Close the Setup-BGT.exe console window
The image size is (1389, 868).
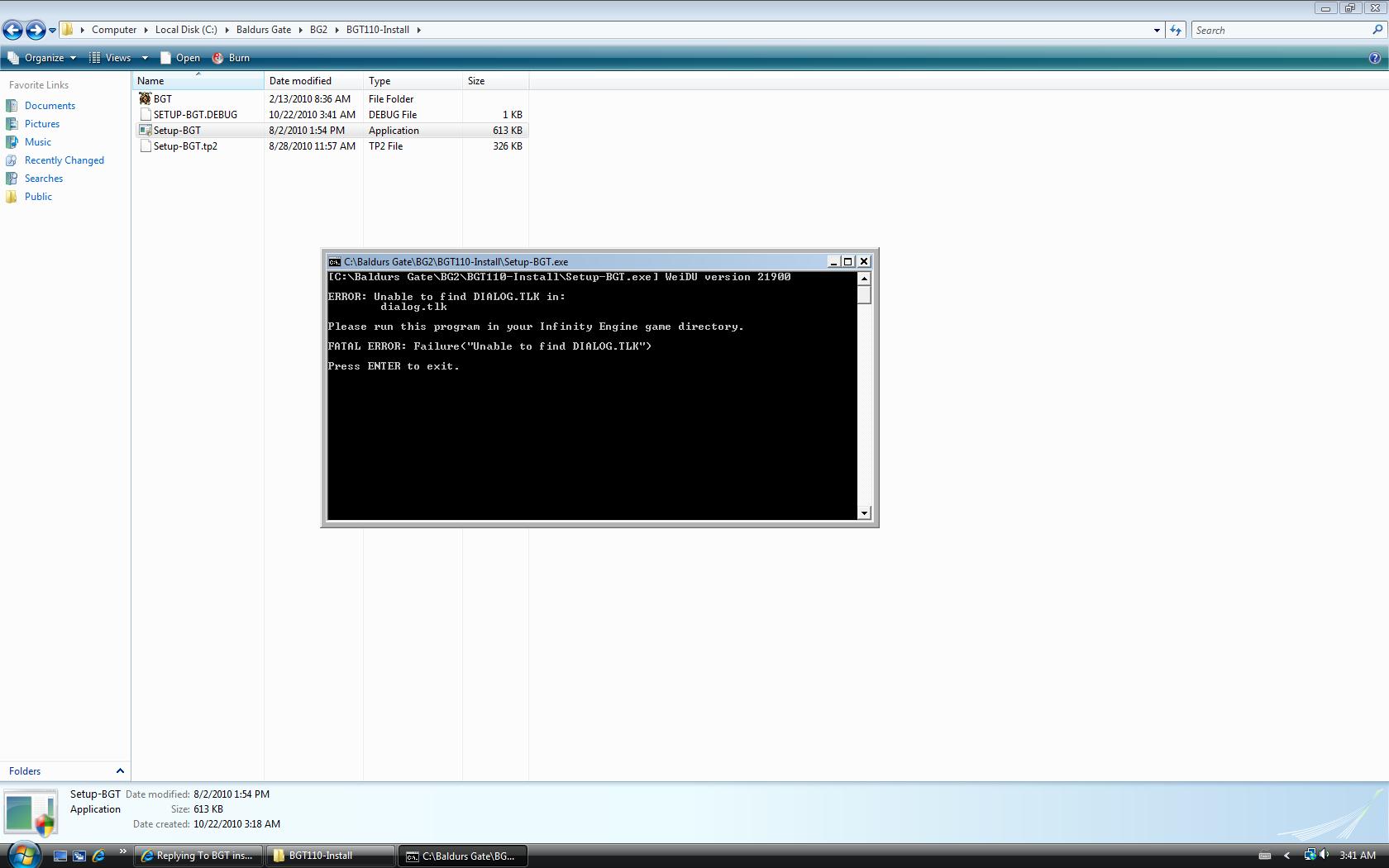pos(864,261)
